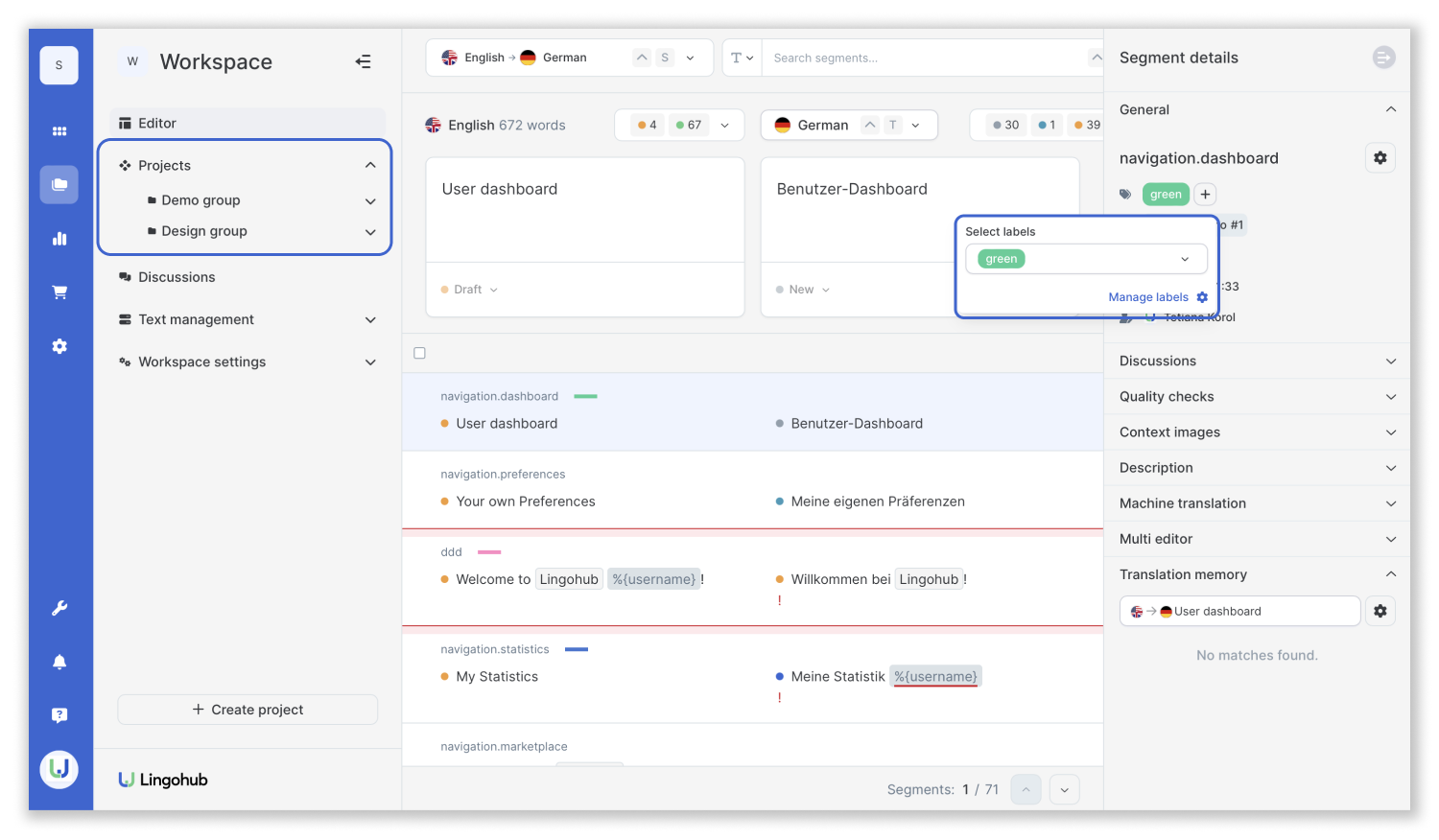The width and height of the screenshot is (1439, 840).
Task: Open the statistics bar chart sidebar icon
Action: 59,239
